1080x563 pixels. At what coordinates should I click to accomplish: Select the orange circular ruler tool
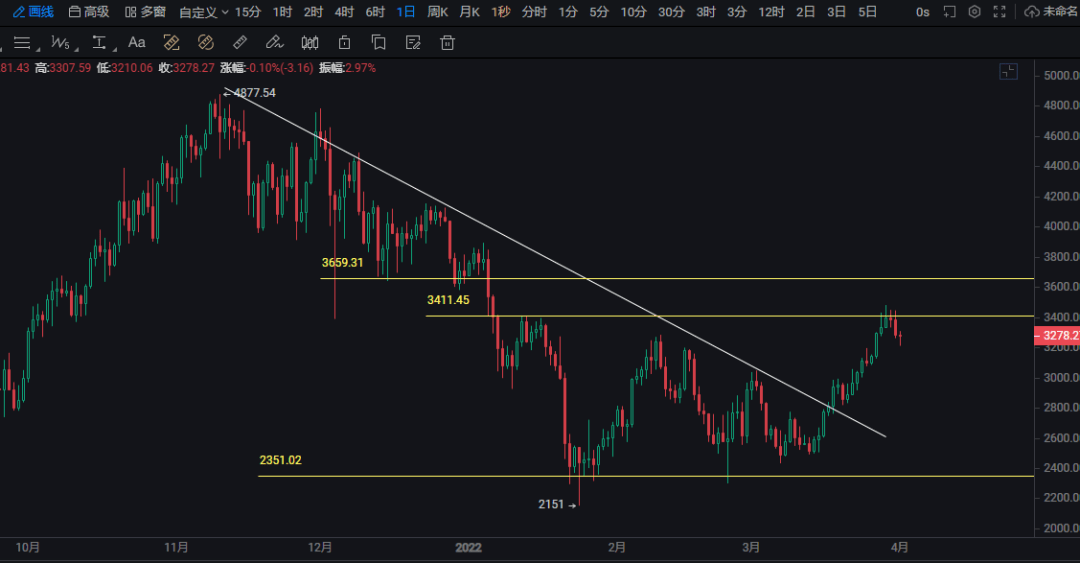tap(206, 43)
